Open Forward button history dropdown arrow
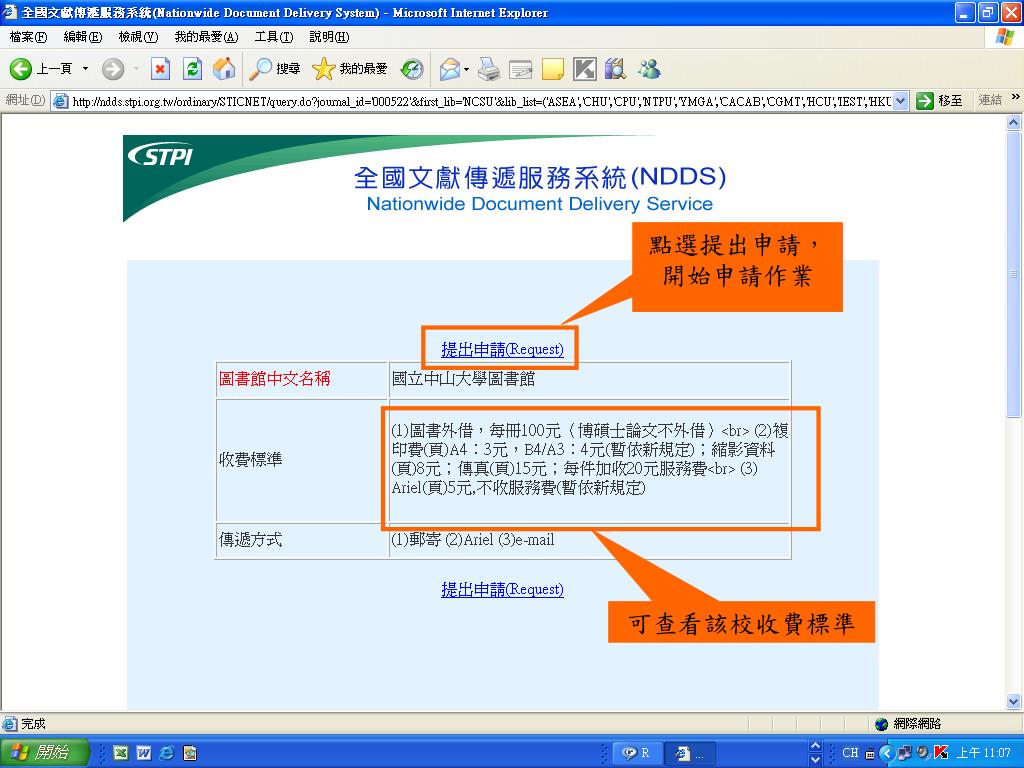The image size is (1024, 768). [x=136, y=69]
